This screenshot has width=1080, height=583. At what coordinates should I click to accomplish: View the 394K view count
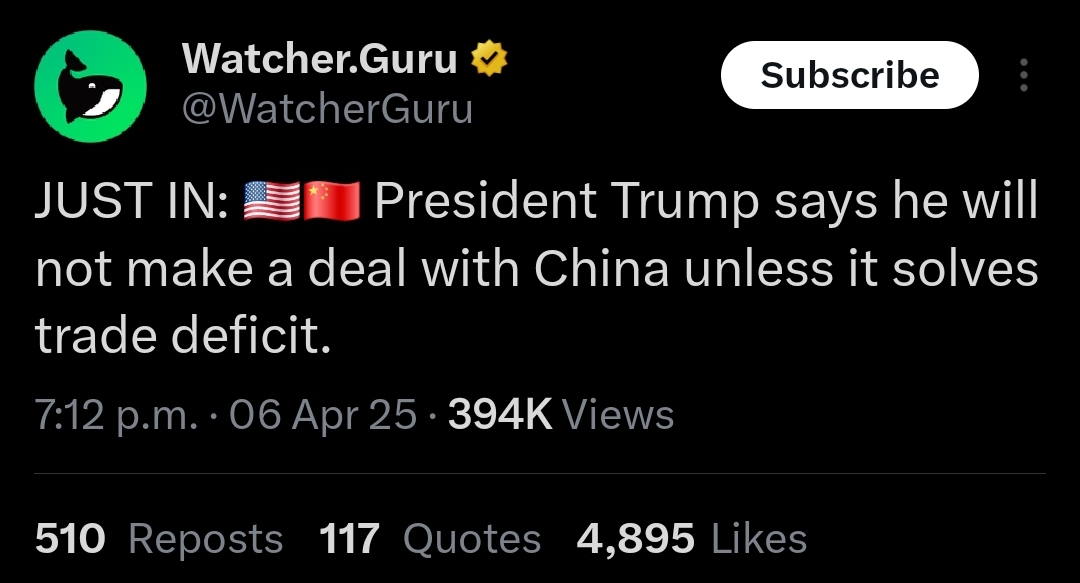click(x=500, y=415)
